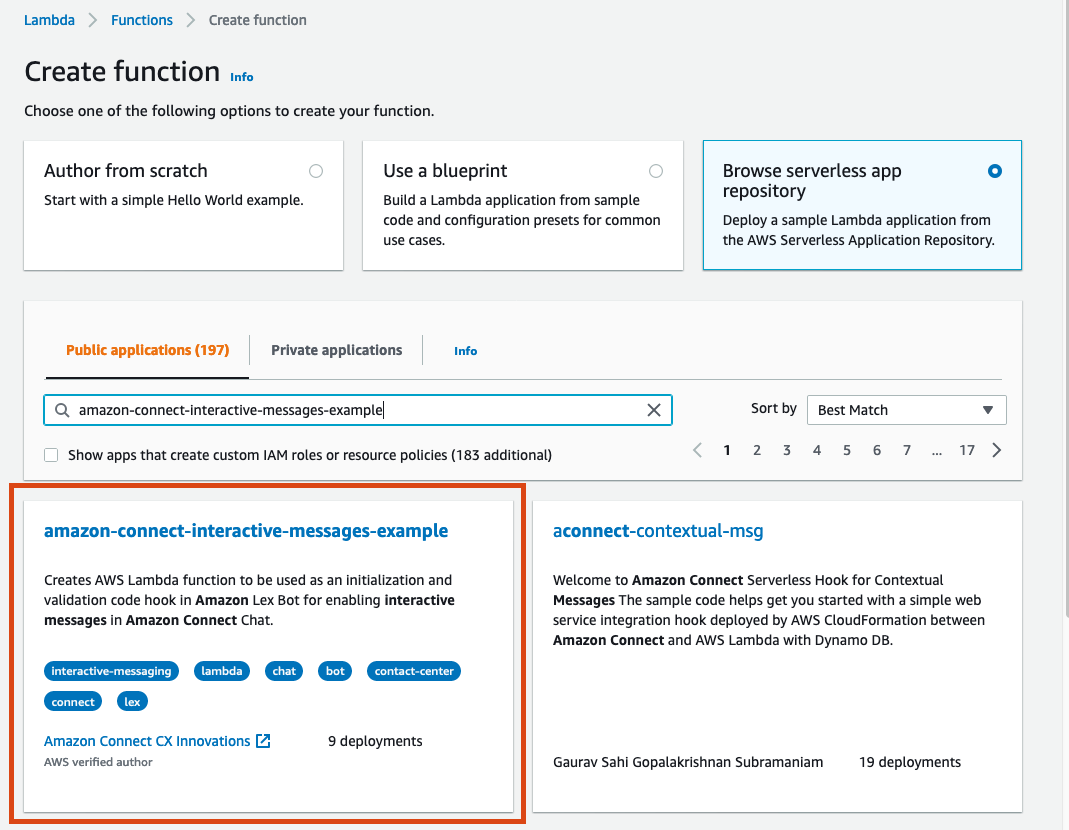Select Use a blueprint radio button
Screen dimensions: 1069x830
click(x=655, y=171)
